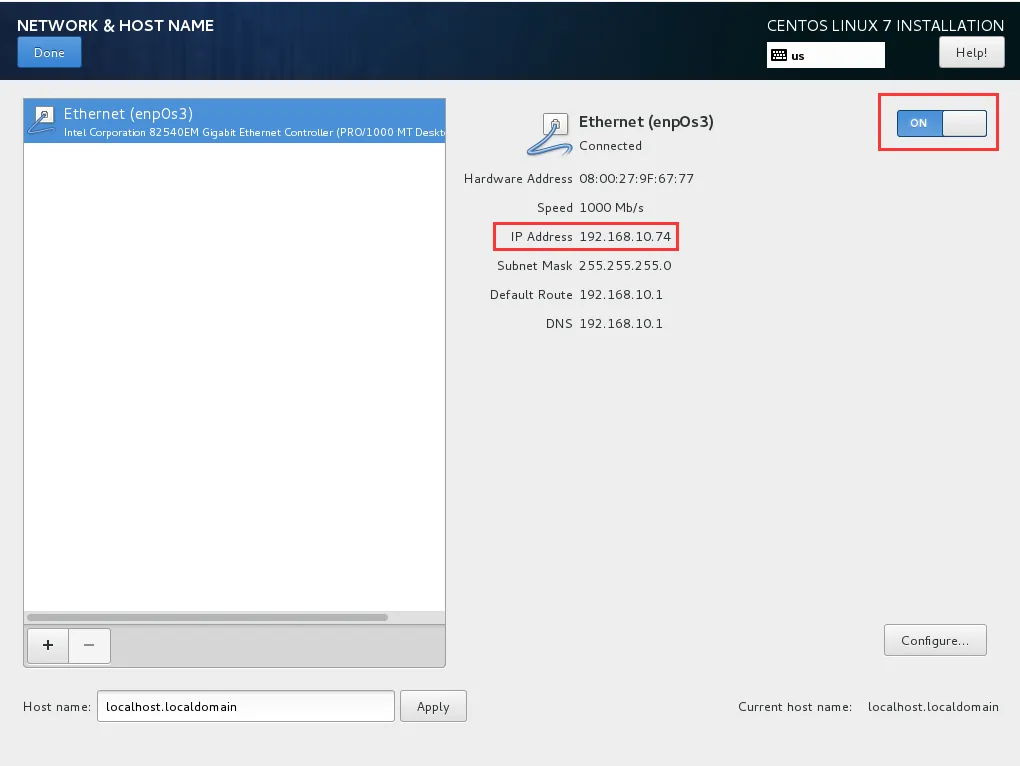This screenshot has width=1020, height=766.
Task: Click the Intel Corporation 82540EM controller description
Action: (x=254, y=132)
